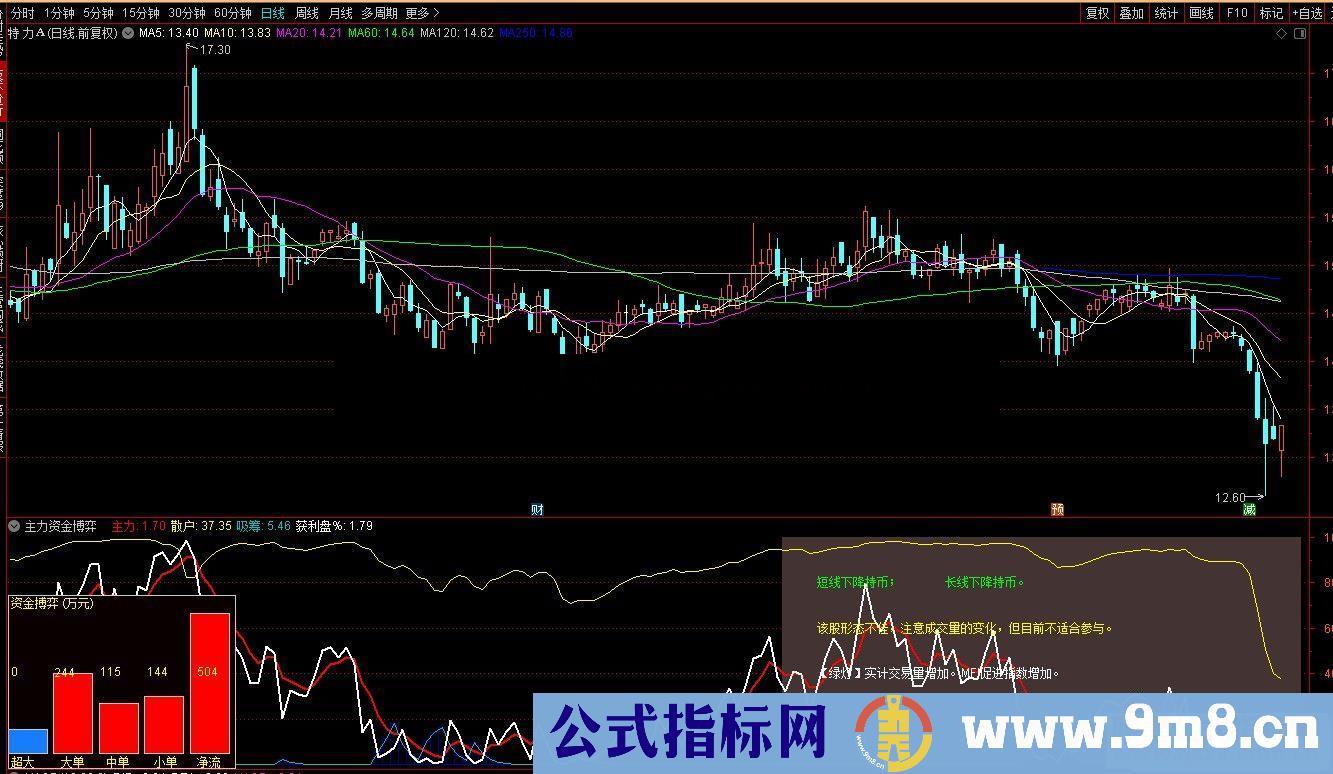Click the blue 超大 bar in 资金博弈 panel

tap(30, 742)
